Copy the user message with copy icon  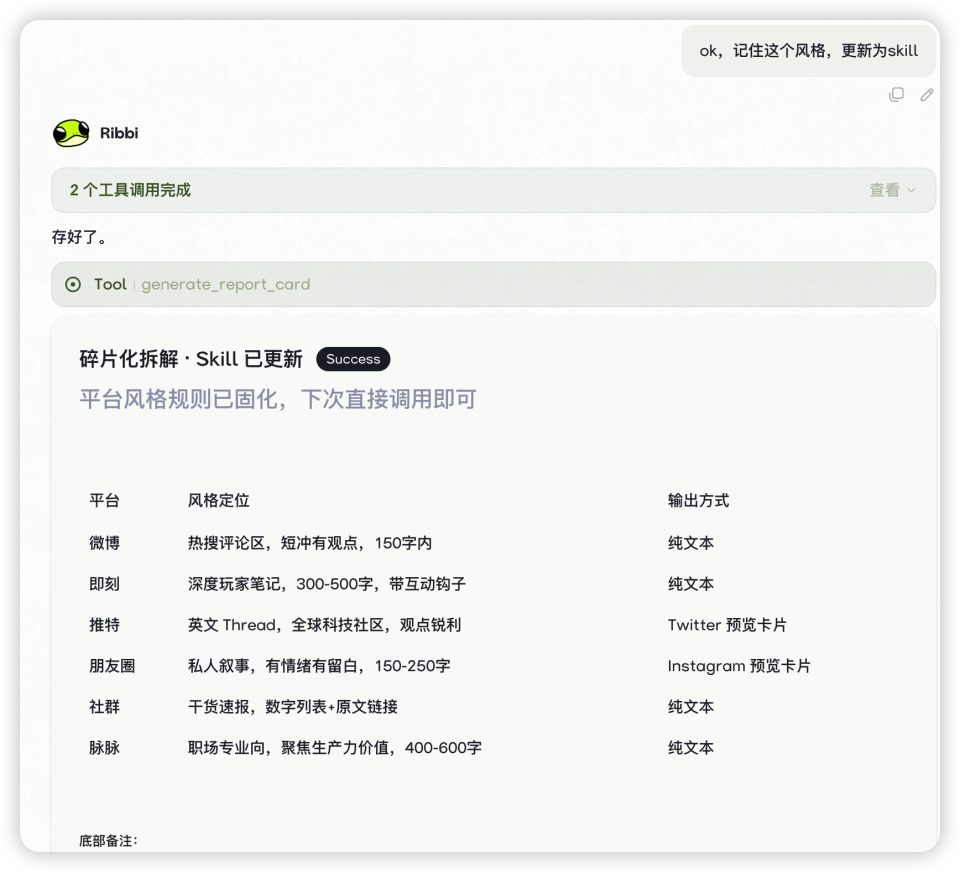click(896, 94)
